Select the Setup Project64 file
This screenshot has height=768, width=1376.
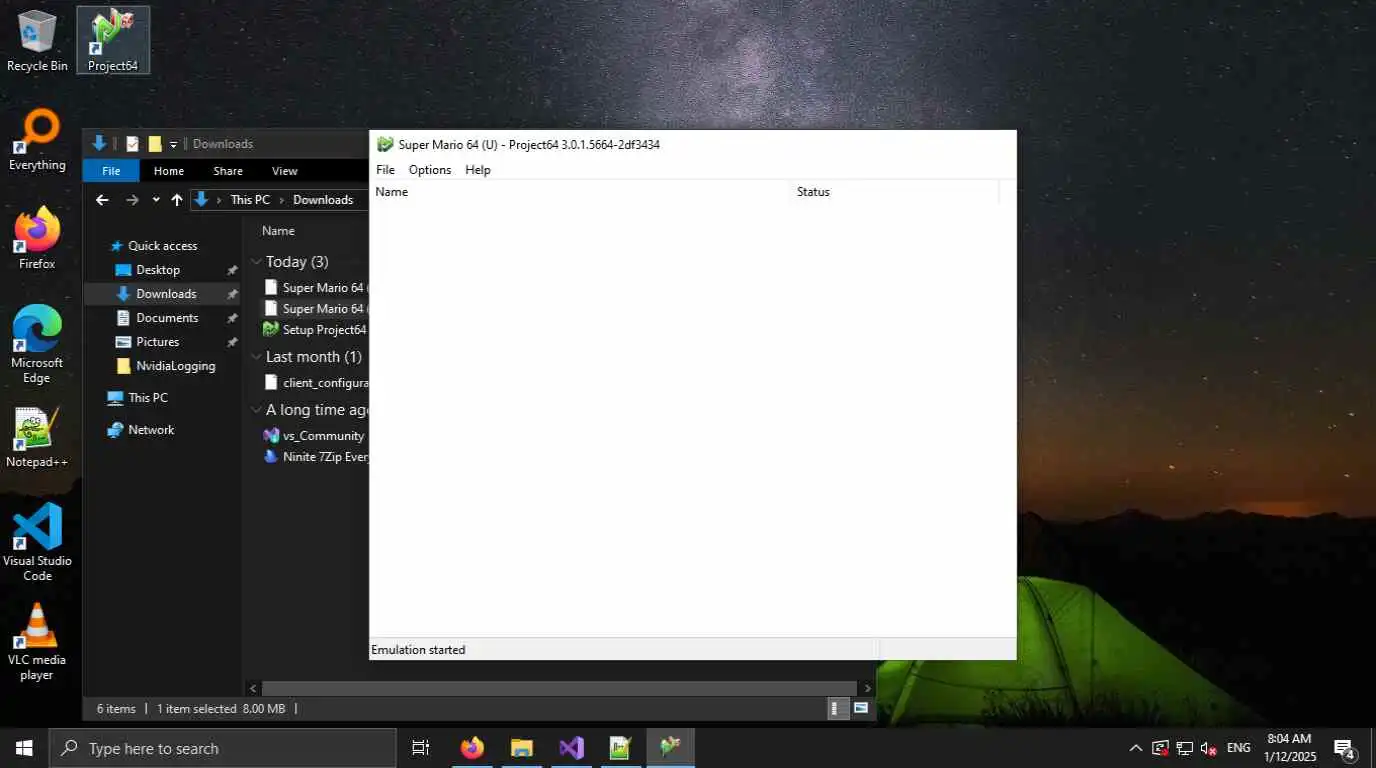315,330
